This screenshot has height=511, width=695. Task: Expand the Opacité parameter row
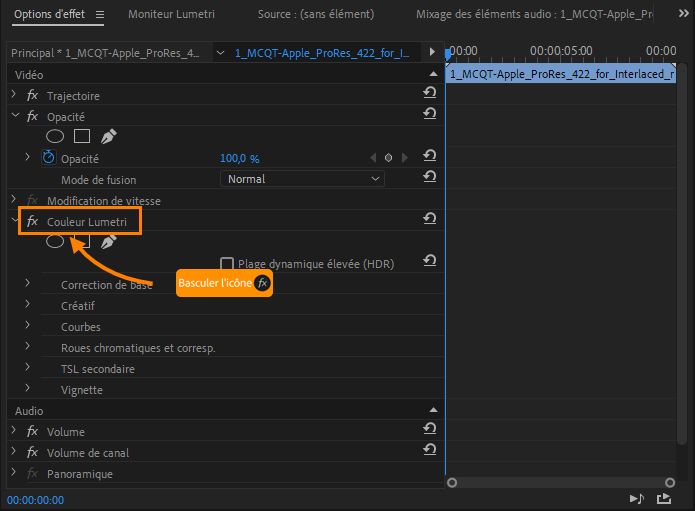point(27,157)
